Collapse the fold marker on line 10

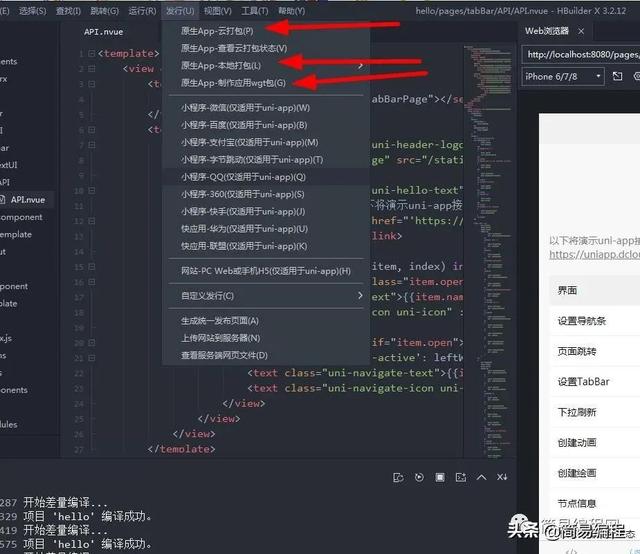91,191
